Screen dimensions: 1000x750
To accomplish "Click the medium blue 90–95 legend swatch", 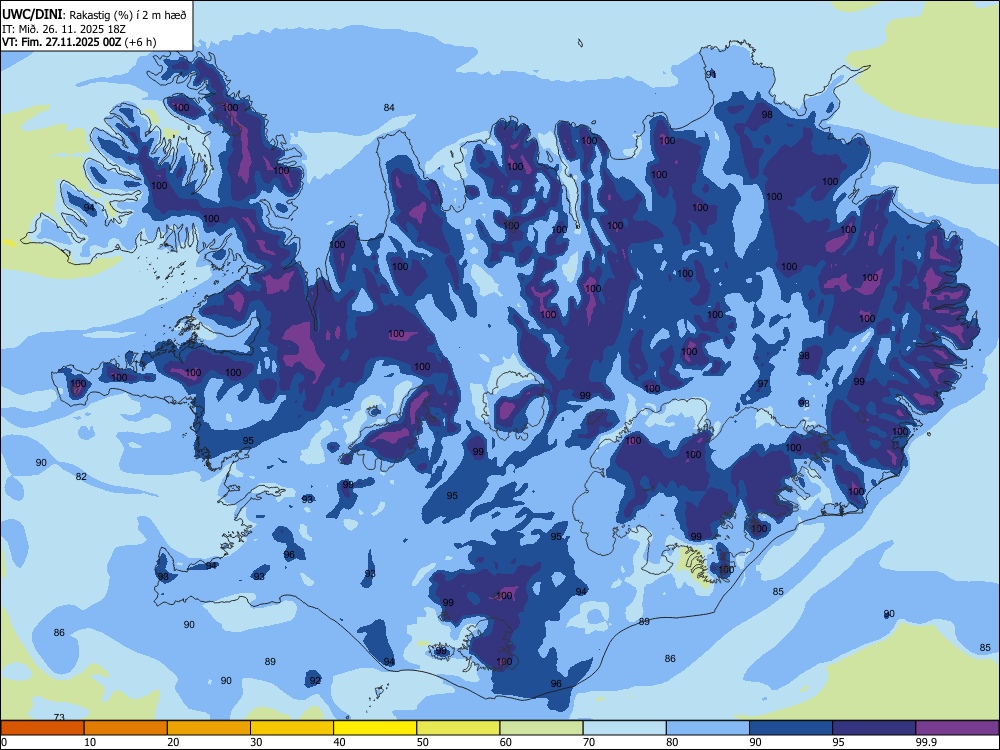I will pos(791,728).
